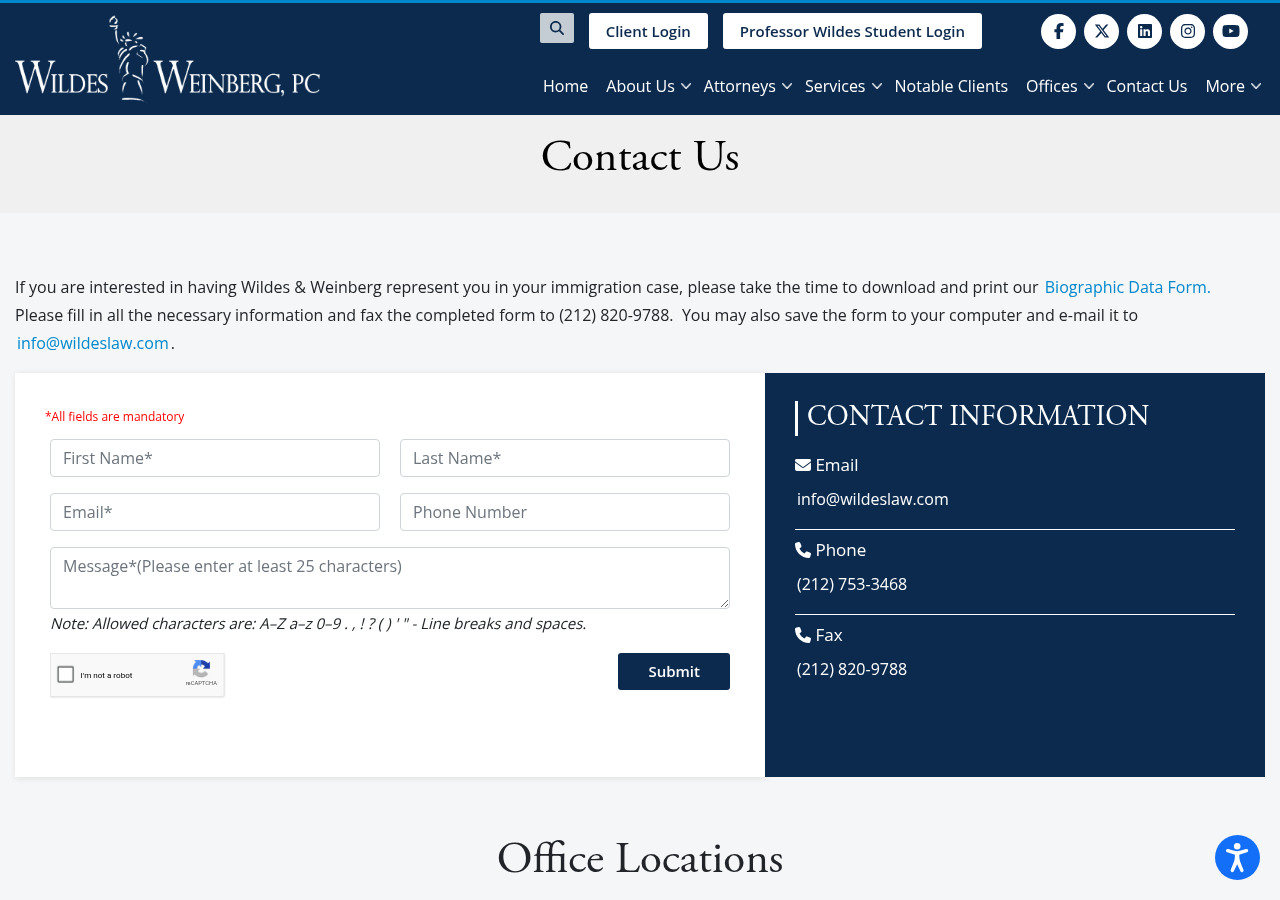The image size is (1280, 900).
Task: Focus the Email field in form
Action: pyautogui.click(x=215, y=512)
